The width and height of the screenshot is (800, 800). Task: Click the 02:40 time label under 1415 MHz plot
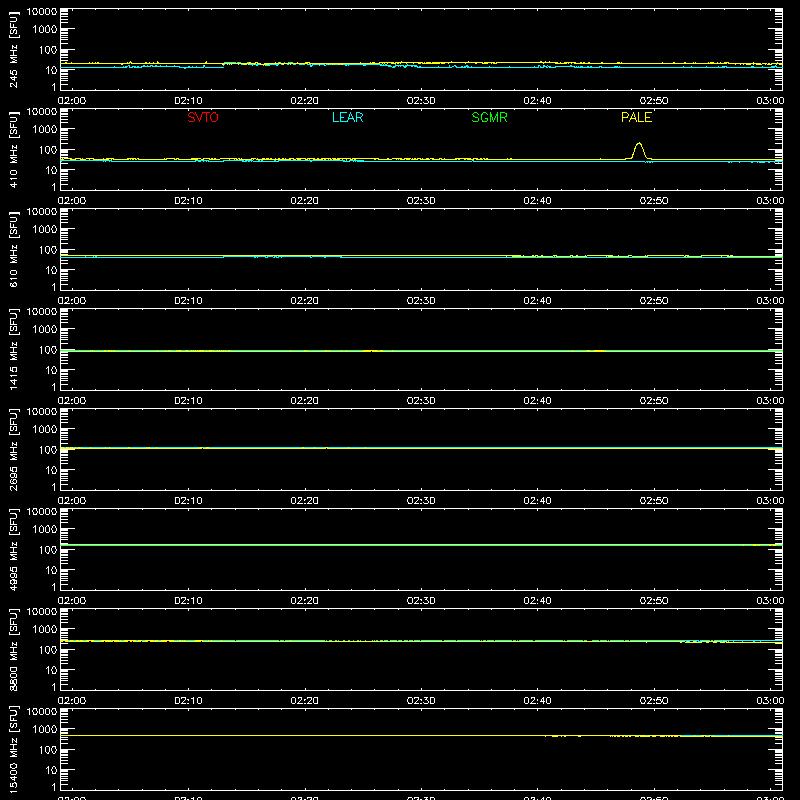537,401
